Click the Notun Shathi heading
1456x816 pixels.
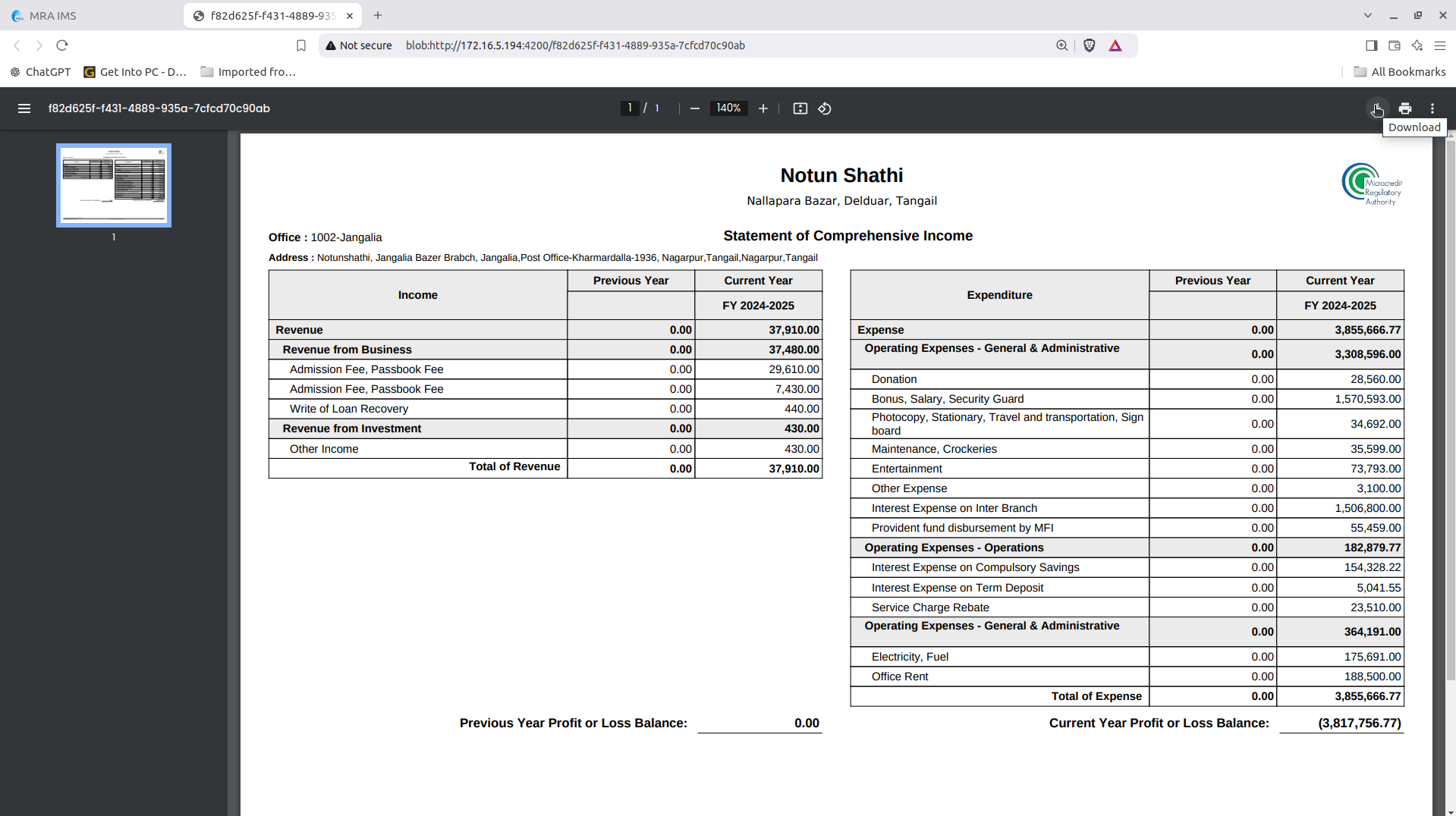(x=841, y=175)
